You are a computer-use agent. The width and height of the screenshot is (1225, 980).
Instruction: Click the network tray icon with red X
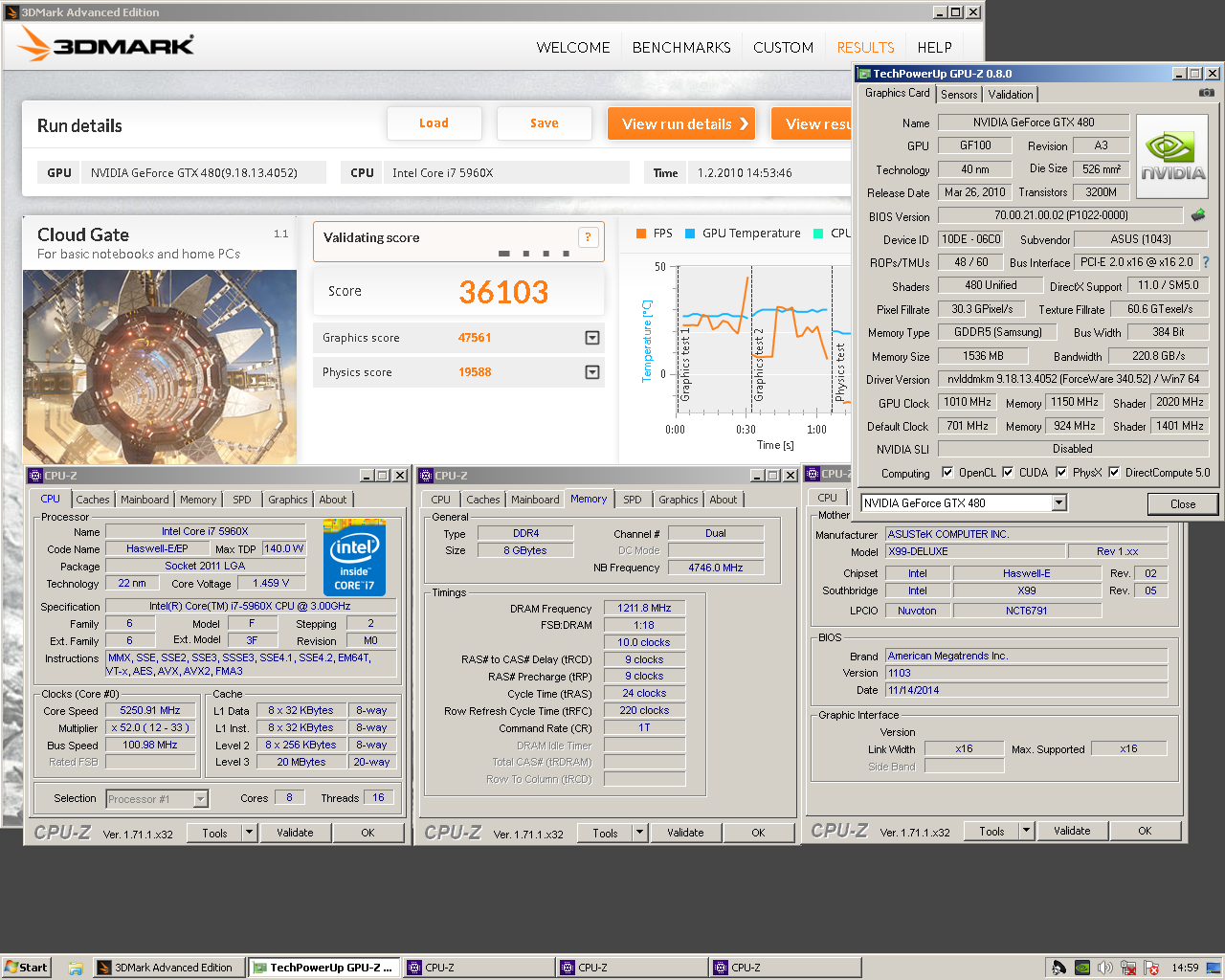click(x=1128, y=968)
